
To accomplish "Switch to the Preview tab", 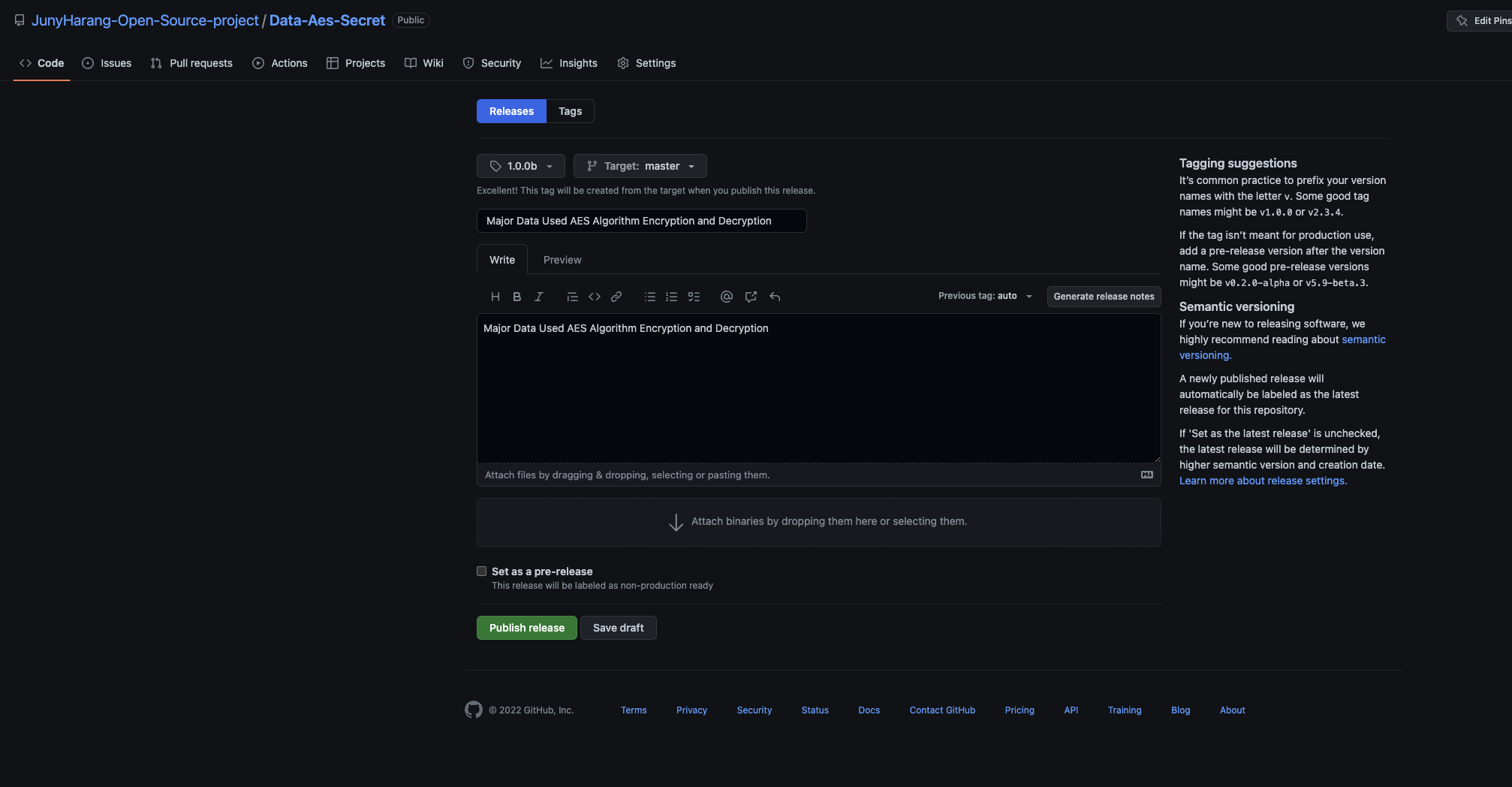I will point(562,260).
